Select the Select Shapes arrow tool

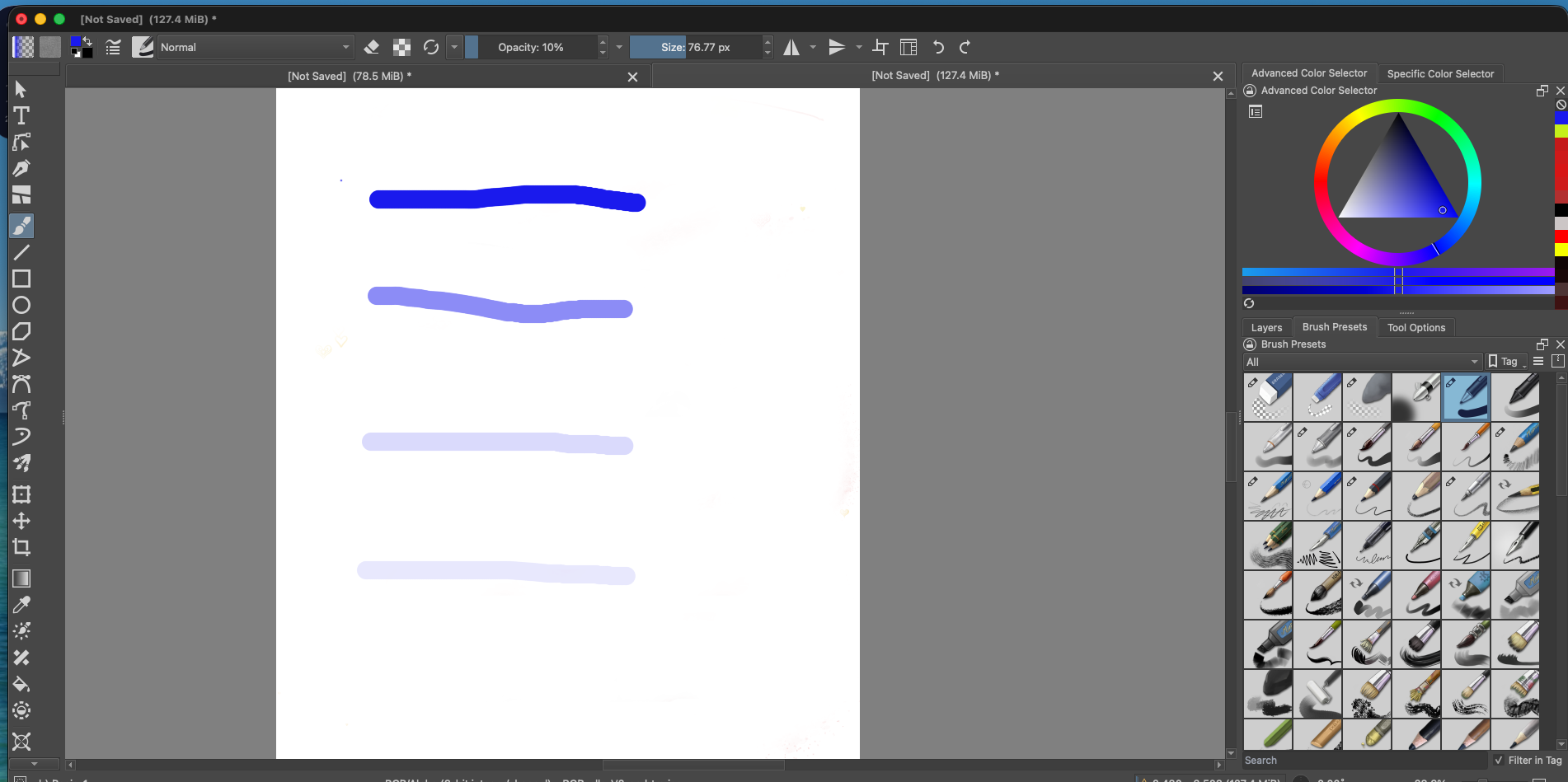coord(21,89)
